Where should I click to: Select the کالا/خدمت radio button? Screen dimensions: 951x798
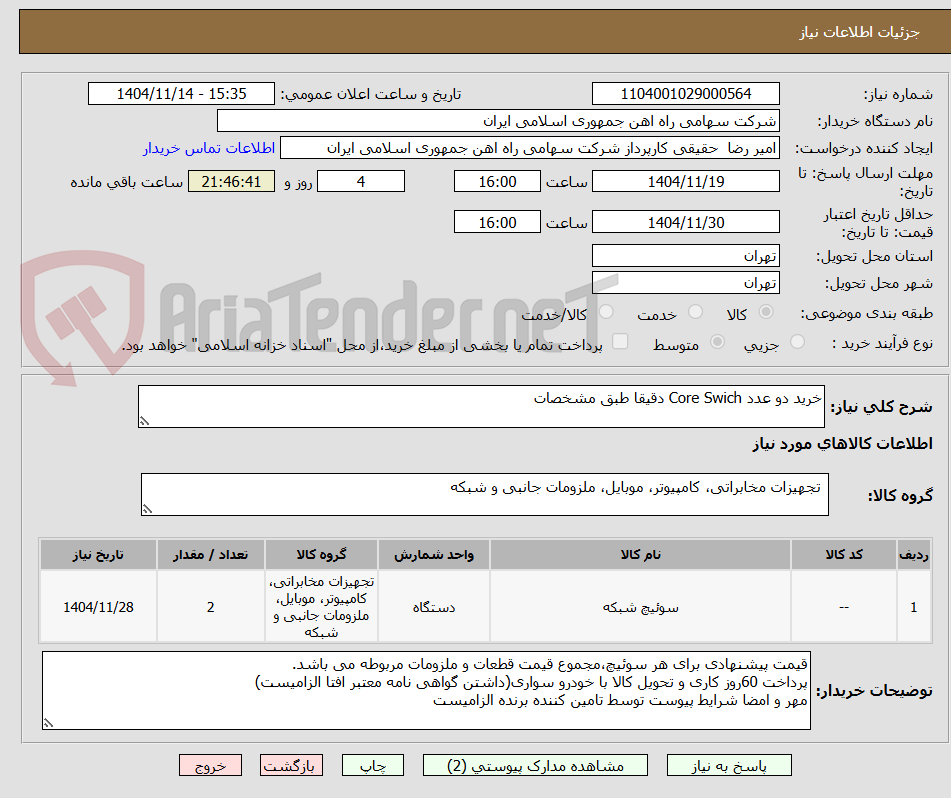(606, 312)
